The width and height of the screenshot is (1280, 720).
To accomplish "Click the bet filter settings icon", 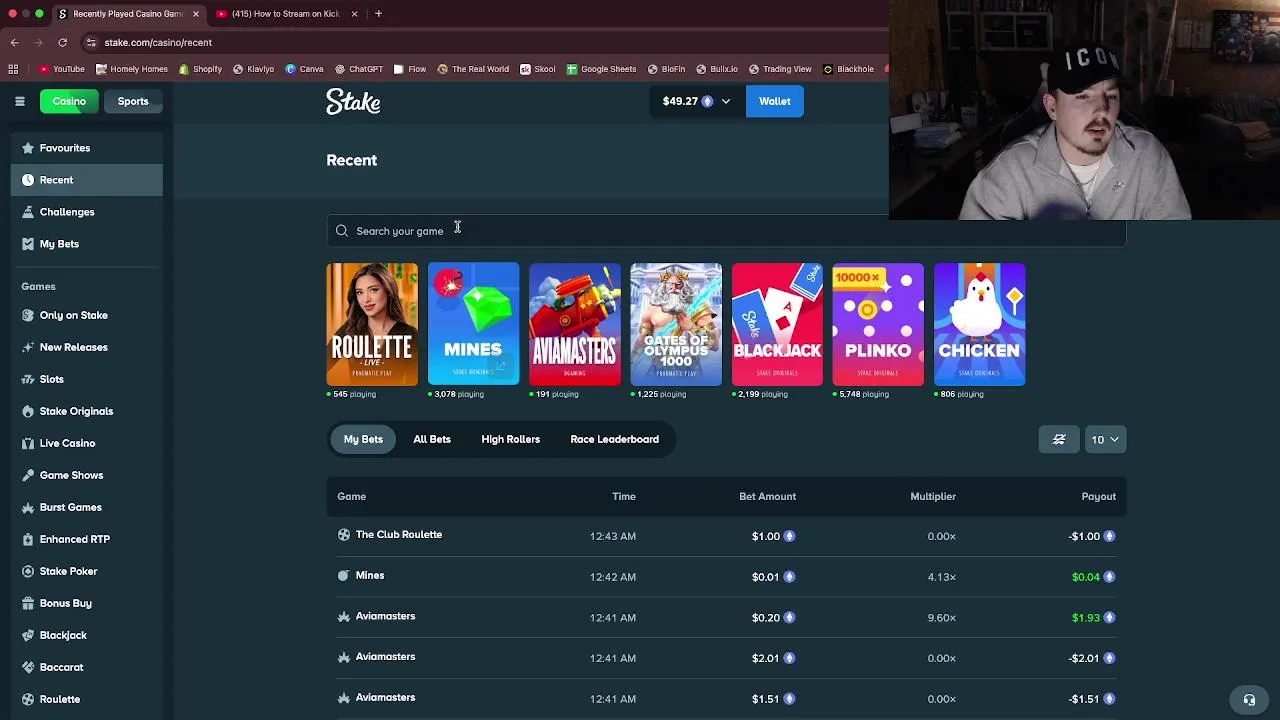I will (1059, 439).
